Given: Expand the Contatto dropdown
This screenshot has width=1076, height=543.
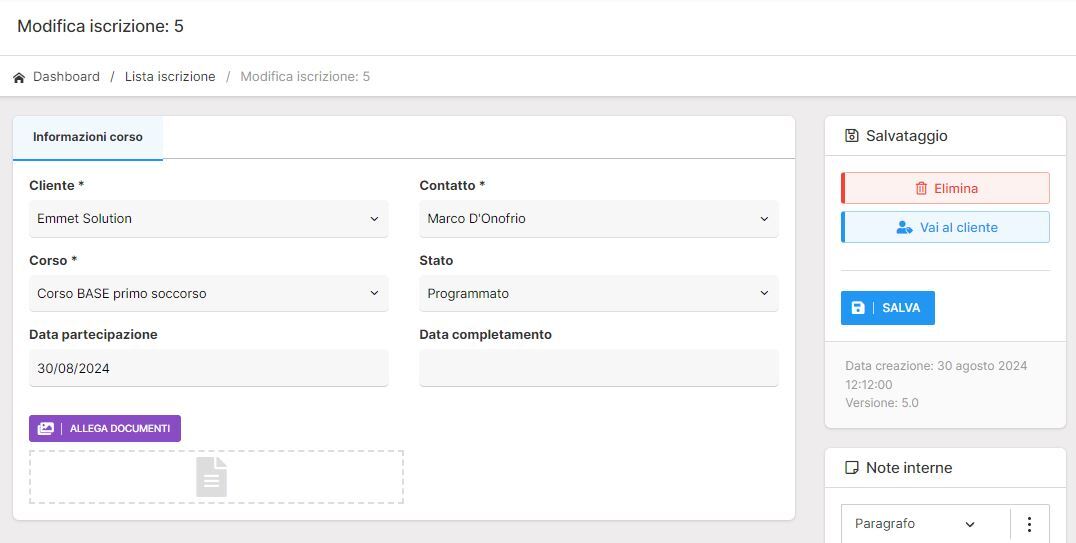Looking at the screenshot, I should 598,219.
